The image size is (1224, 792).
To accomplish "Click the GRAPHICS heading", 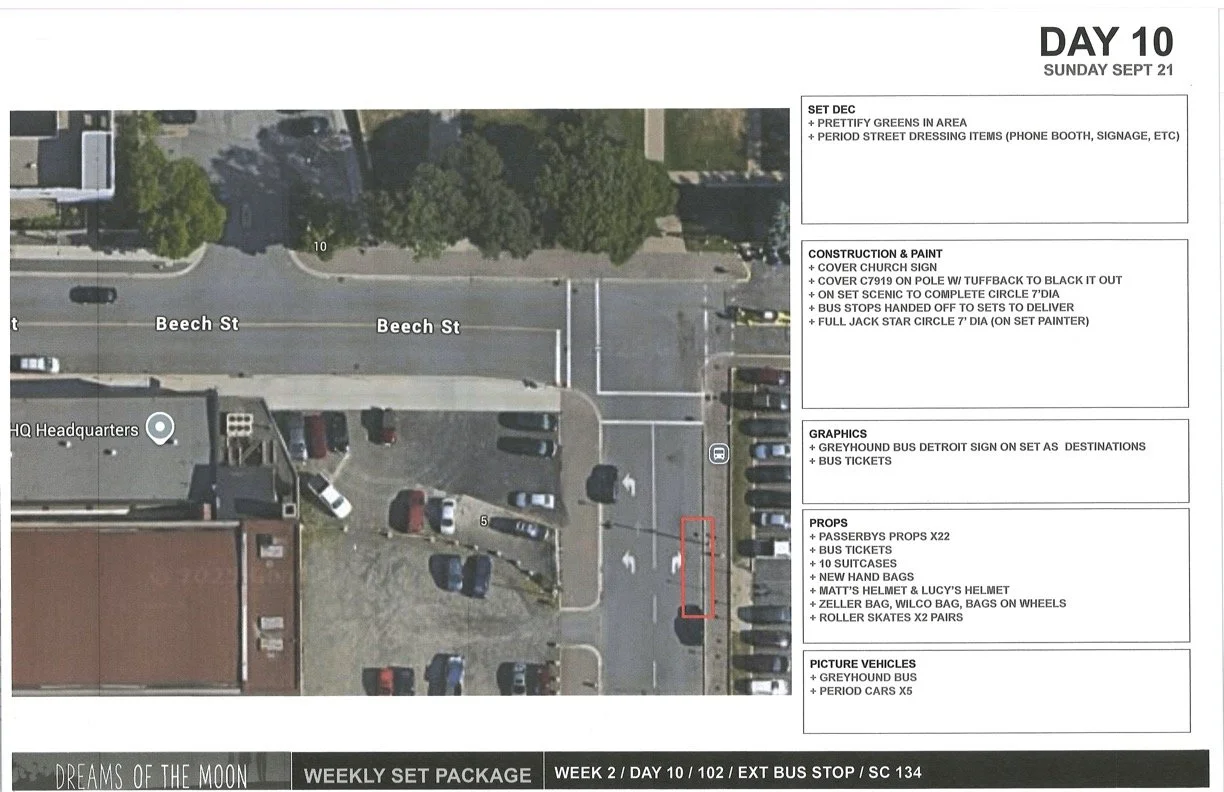I will [x=838, y=434].
